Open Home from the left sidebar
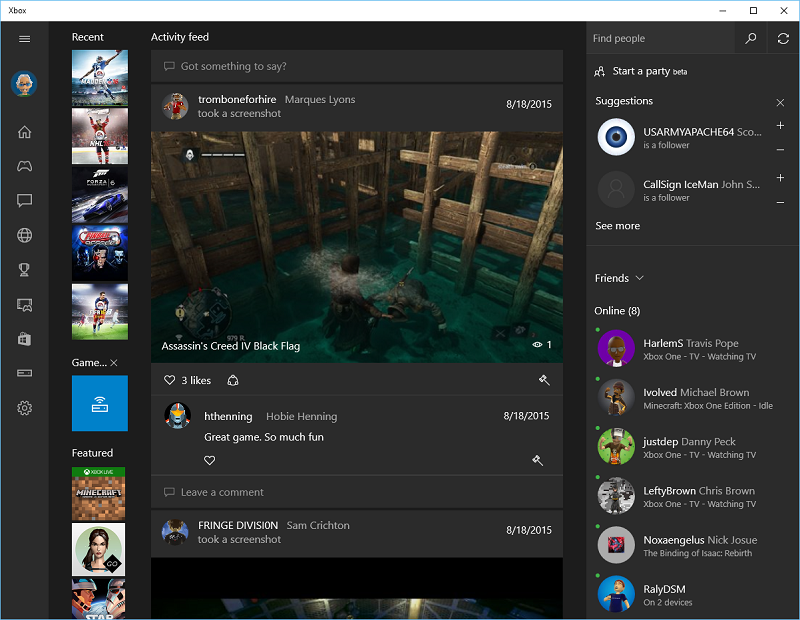Screen dimensions: 800x620 pos(24,131)
